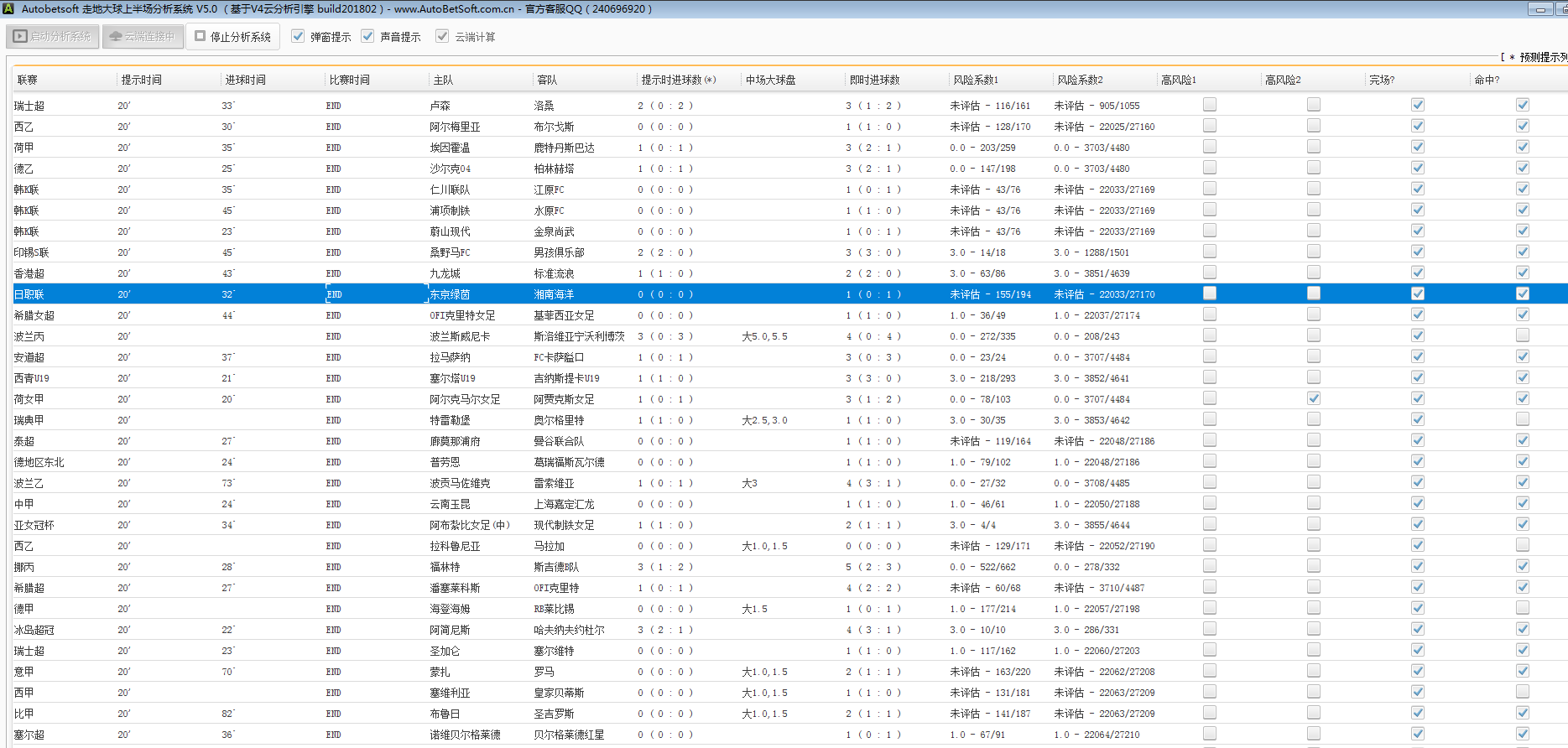Sort table by 风险系数1 column header

(976, 80)
